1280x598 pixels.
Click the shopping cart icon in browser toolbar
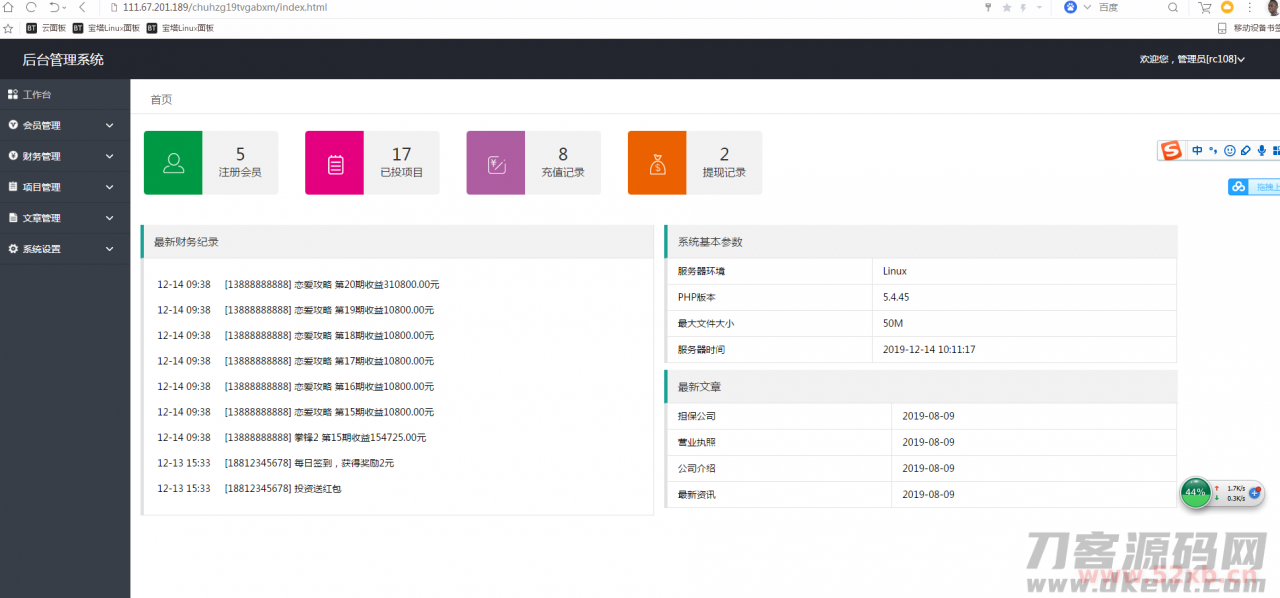[x=1205, y=7]
